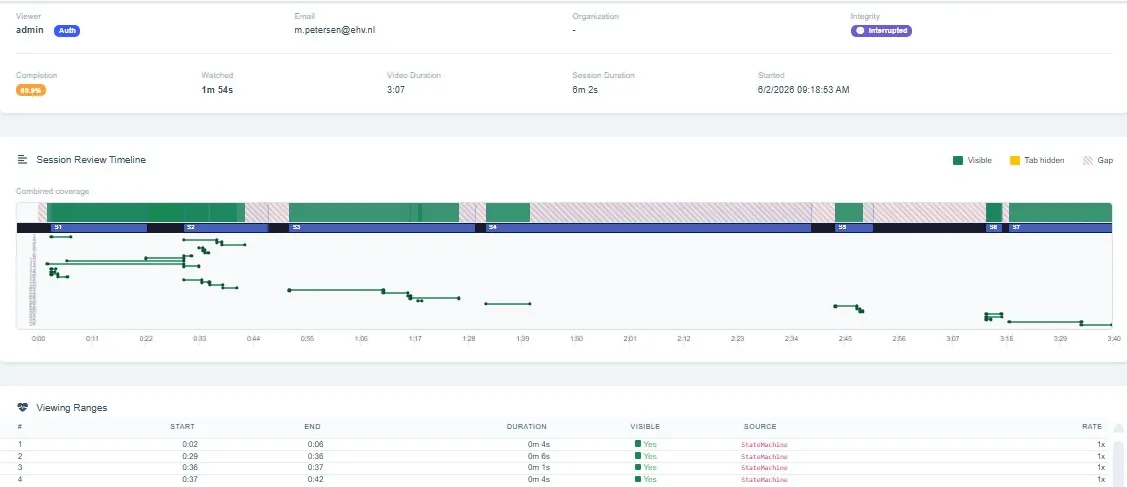Select the S4 session segment bar
This screenshot has height=487, width=1127.
pos(648,228)
